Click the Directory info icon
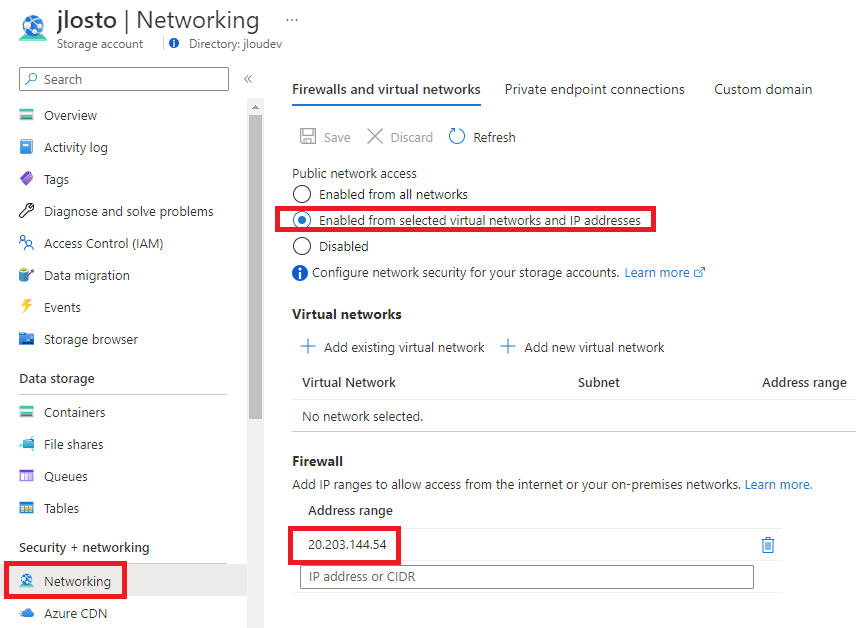Screen dimensions: 856x628 [174, 43]
